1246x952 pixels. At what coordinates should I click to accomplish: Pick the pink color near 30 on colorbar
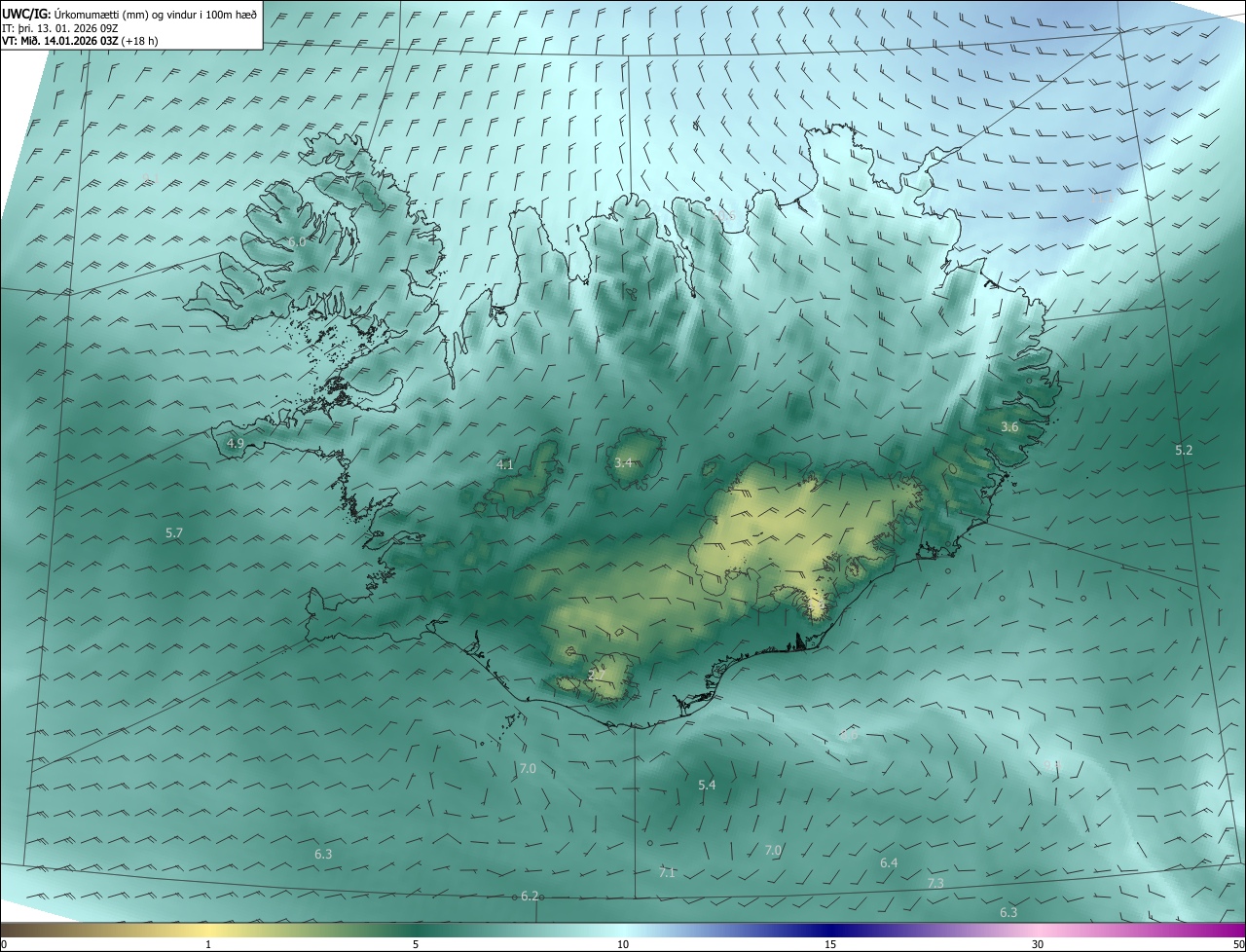pyautogui.click(x=1038, y=931)
